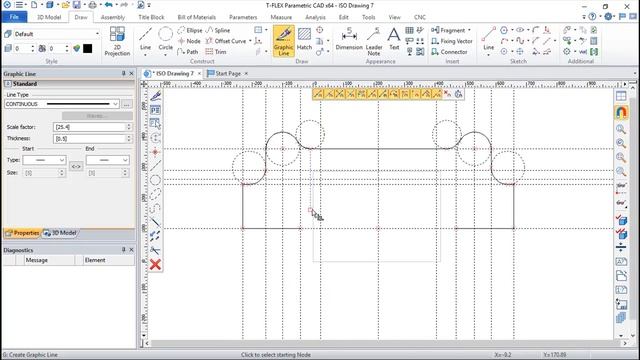Expand the Line tool dropdown arrow

145,54
